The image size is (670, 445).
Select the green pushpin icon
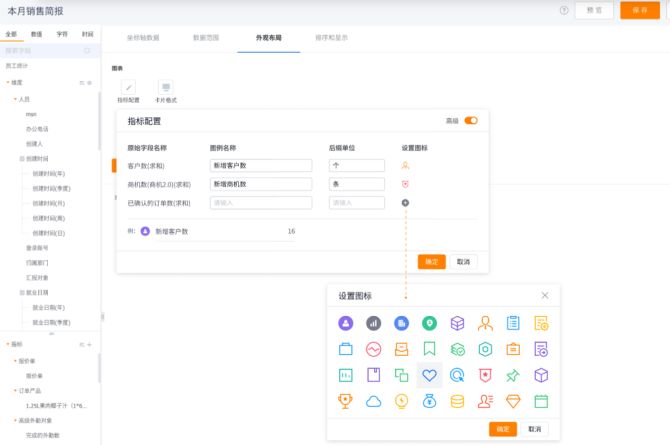click(x=513, y=376)
